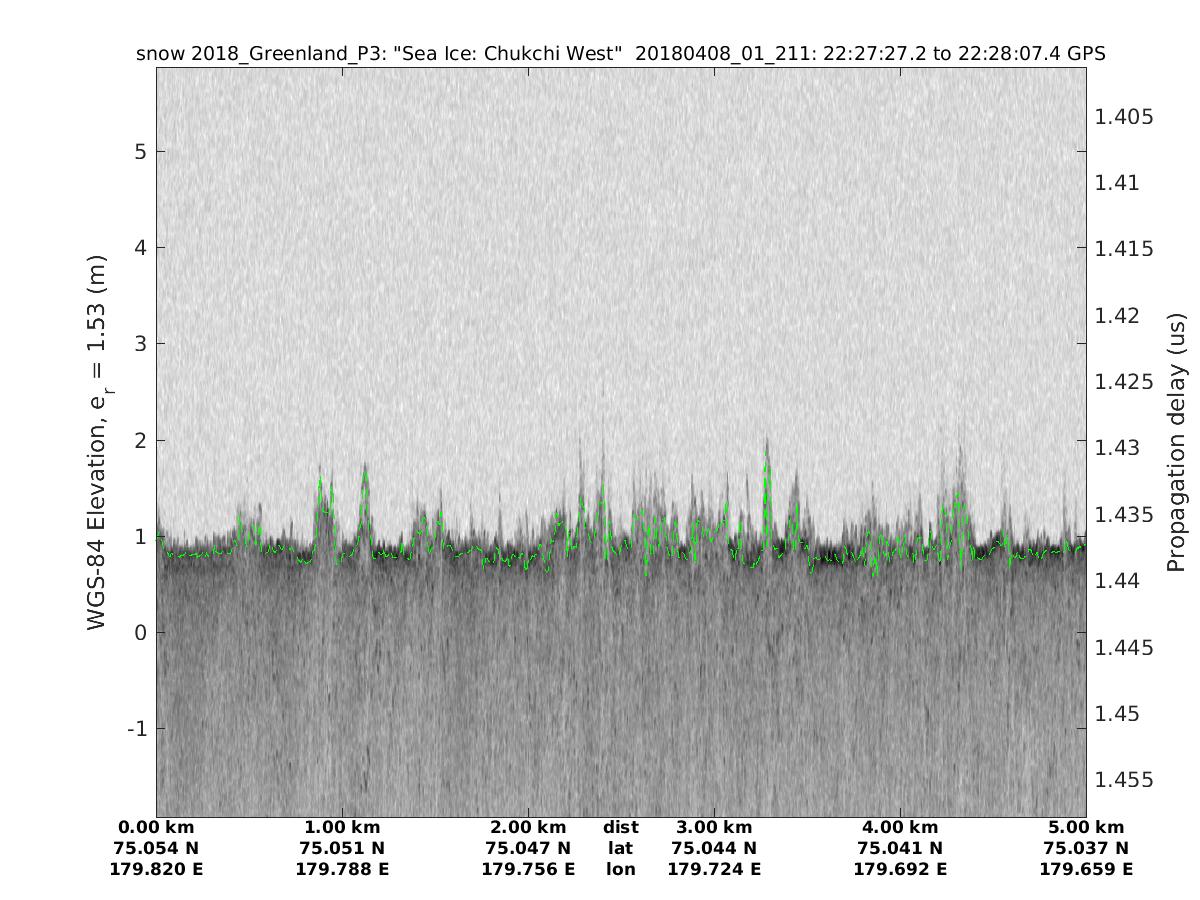This screenshot has width=1200, height=900.
Task: Select the "179.692 E" longitude label
Action: pyautogui.click(x=900, y=870)
